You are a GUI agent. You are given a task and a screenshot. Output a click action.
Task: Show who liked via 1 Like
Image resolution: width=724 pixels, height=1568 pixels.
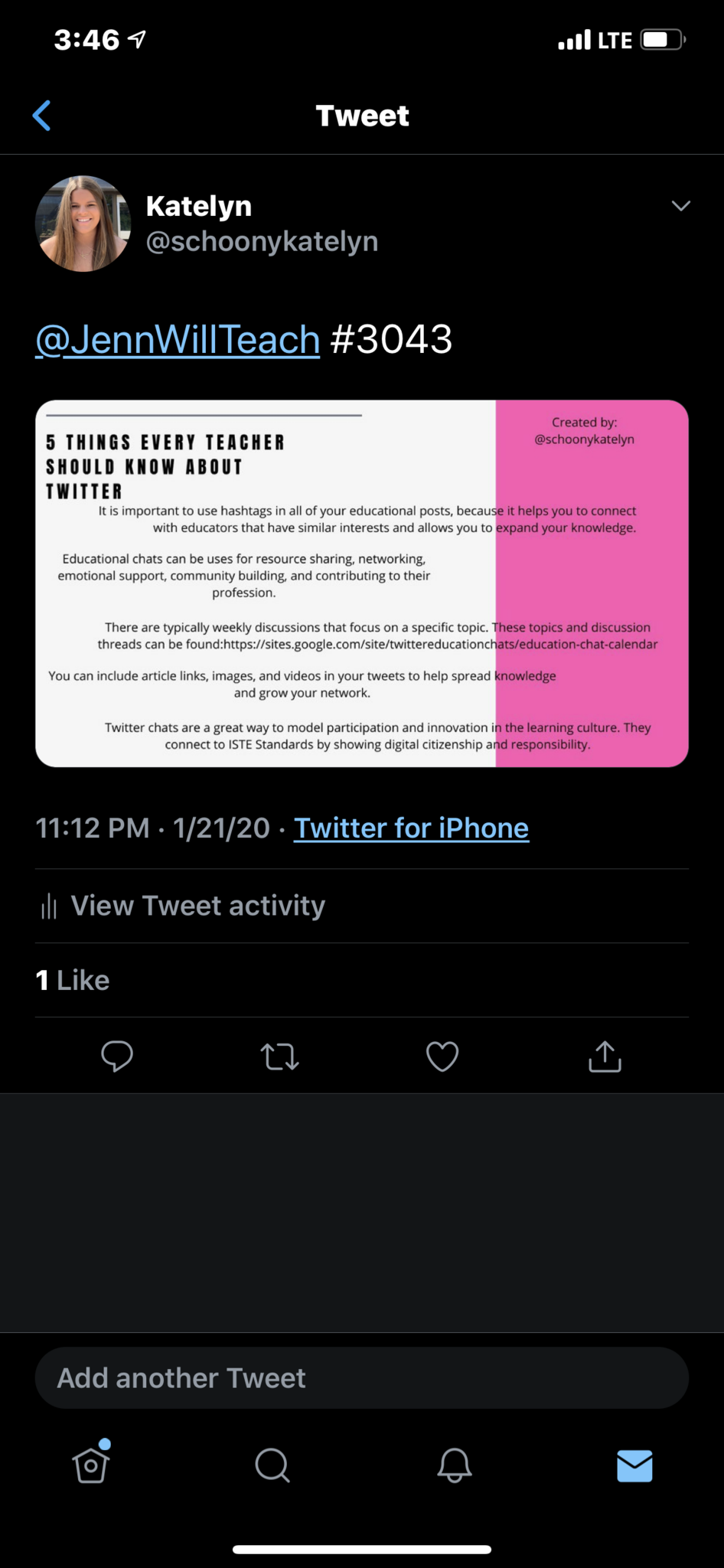coord(73,980)
